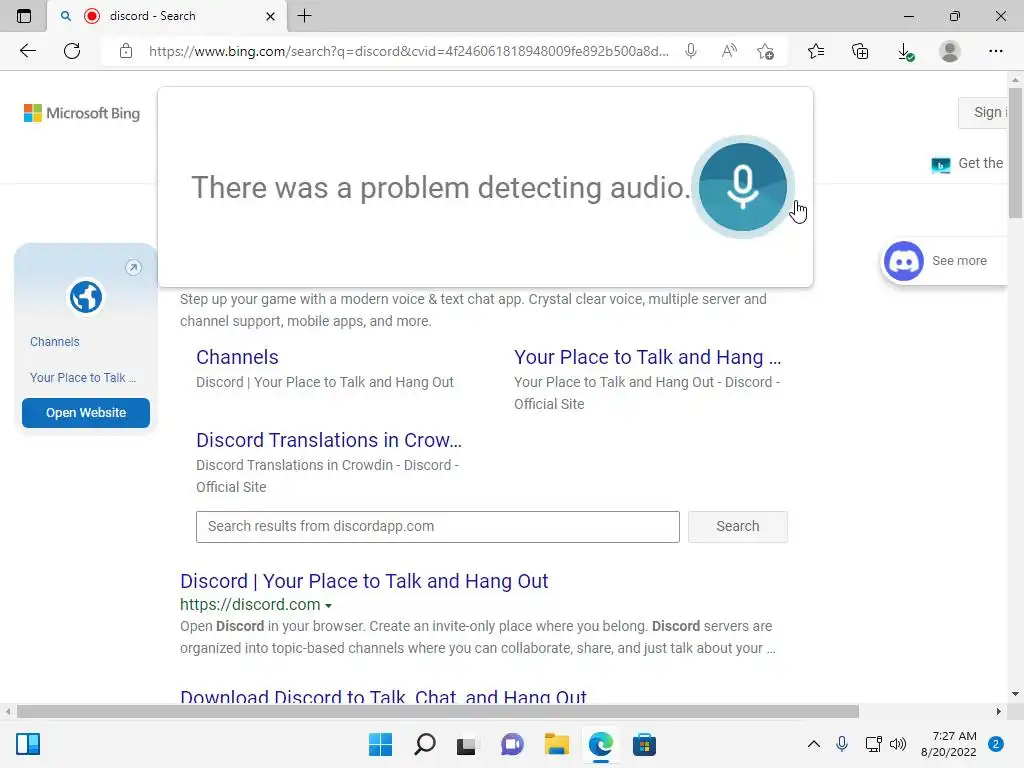Go back to previous page
Screen dimensions: 1024x768
point(27,51)
